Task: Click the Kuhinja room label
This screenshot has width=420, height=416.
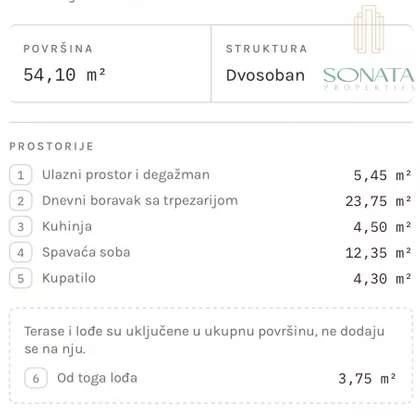Action: point(67,227)
